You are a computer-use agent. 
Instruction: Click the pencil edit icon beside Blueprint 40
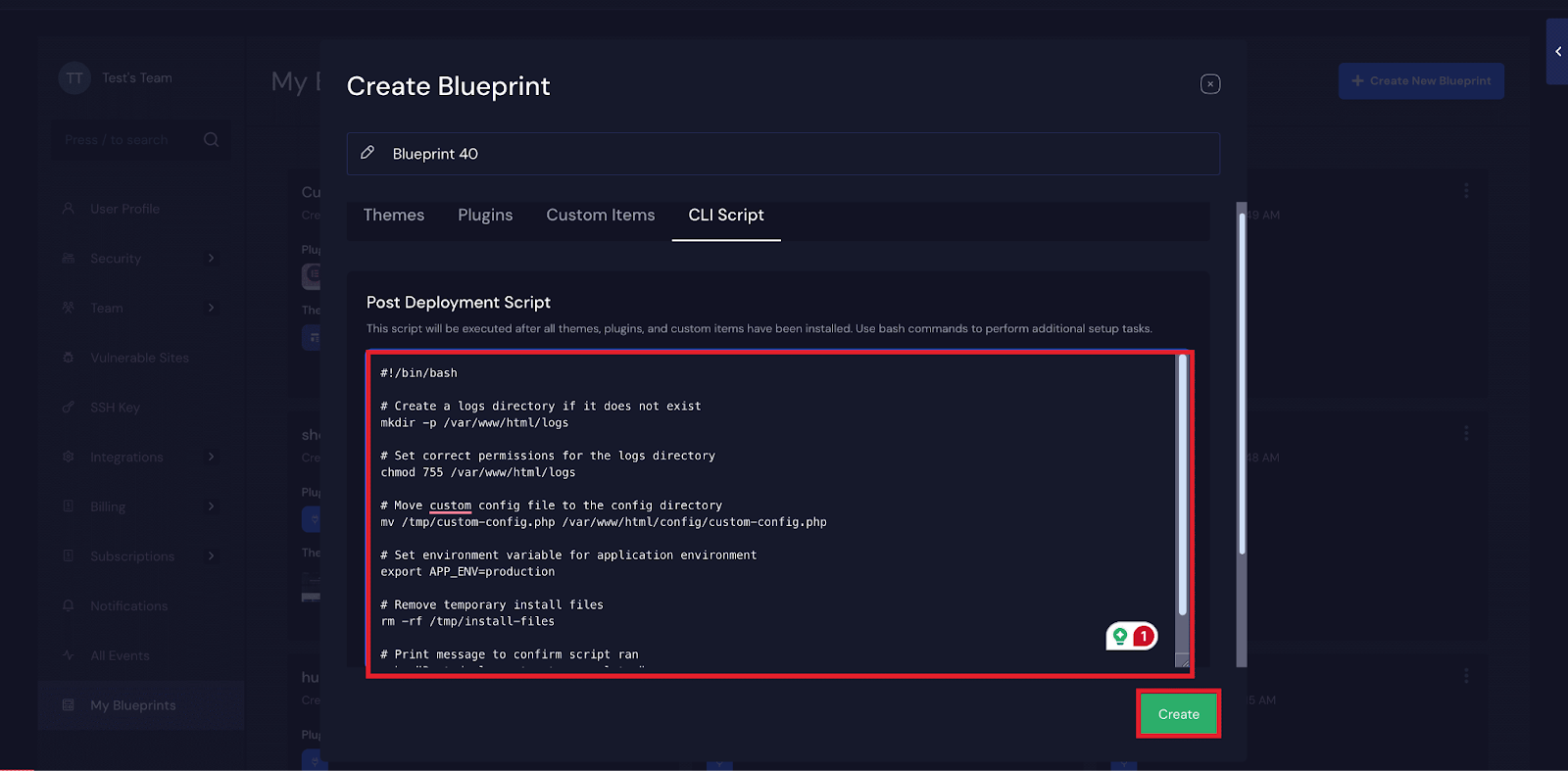click(367, 153)
